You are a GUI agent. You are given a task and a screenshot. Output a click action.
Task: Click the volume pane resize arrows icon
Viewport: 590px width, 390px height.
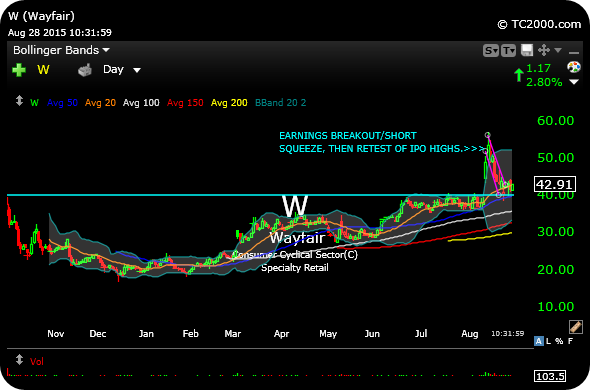[19, 360]
